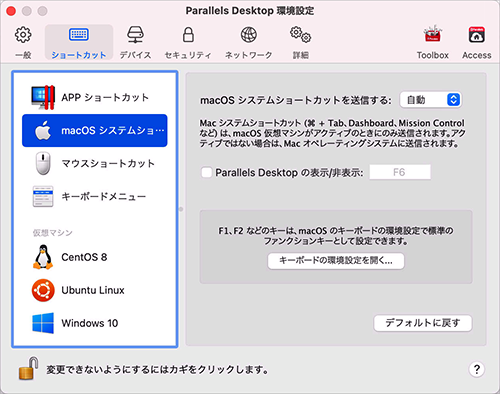Select APP ショートカット in the sidebar
The height and width of the screenshot is (394, 500).
(95, 97)
